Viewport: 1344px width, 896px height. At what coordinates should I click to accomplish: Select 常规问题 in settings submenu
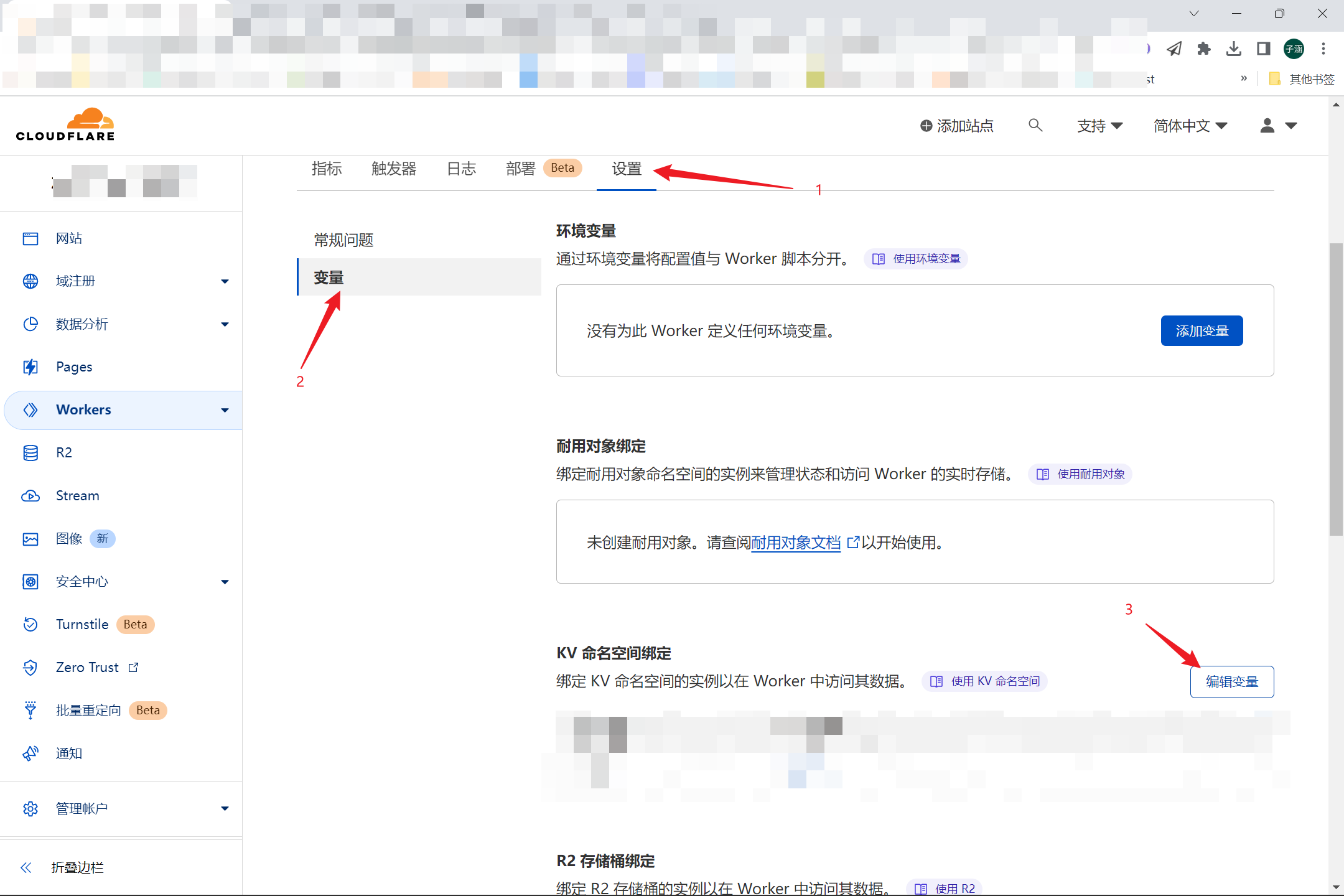[x=343, y=240]
